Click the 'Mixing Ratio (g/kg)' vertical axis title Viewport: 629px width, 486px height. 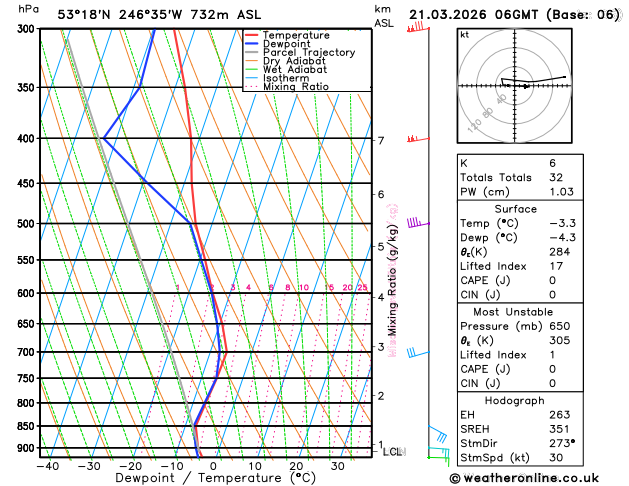pyautogui.click(x=392, y=280)
